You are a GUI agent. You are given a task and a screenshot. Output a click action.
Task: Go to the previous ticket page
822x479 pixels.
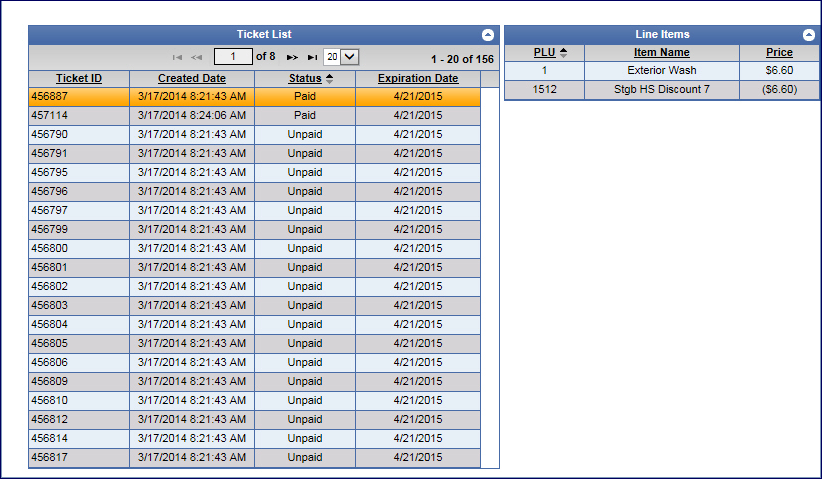(197, 58)
